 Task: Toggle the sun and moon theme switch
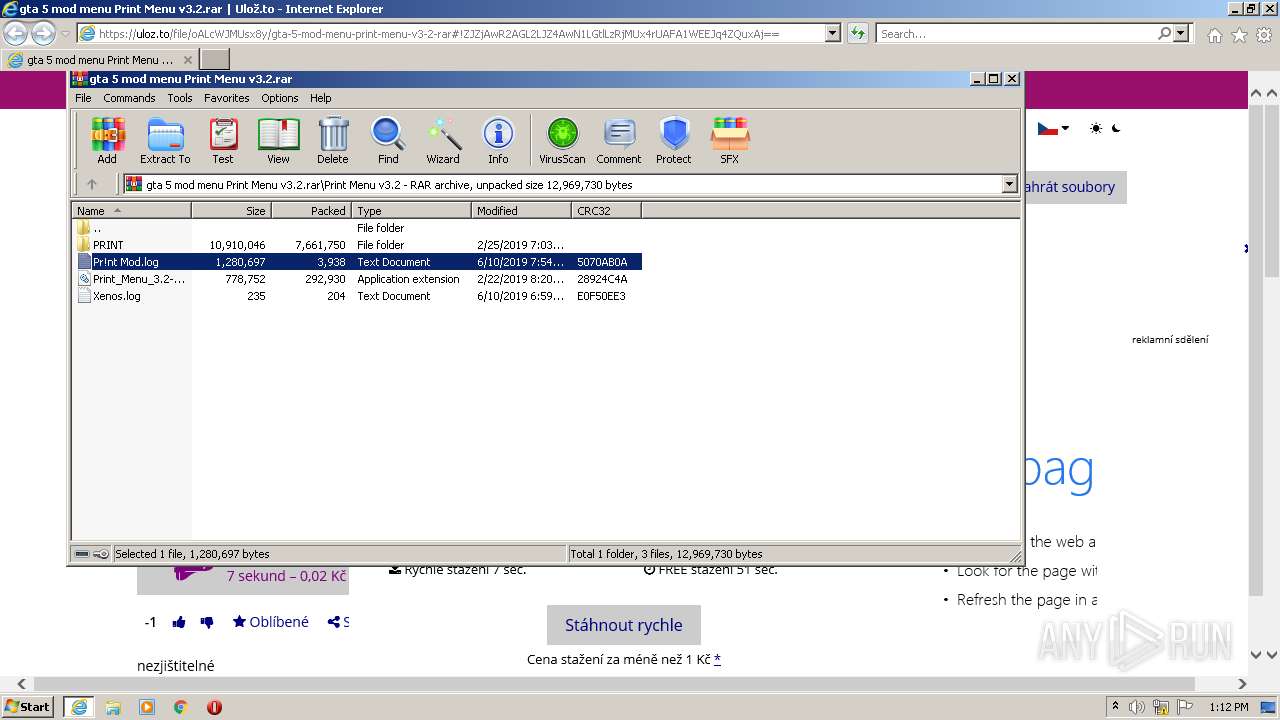1105,128
